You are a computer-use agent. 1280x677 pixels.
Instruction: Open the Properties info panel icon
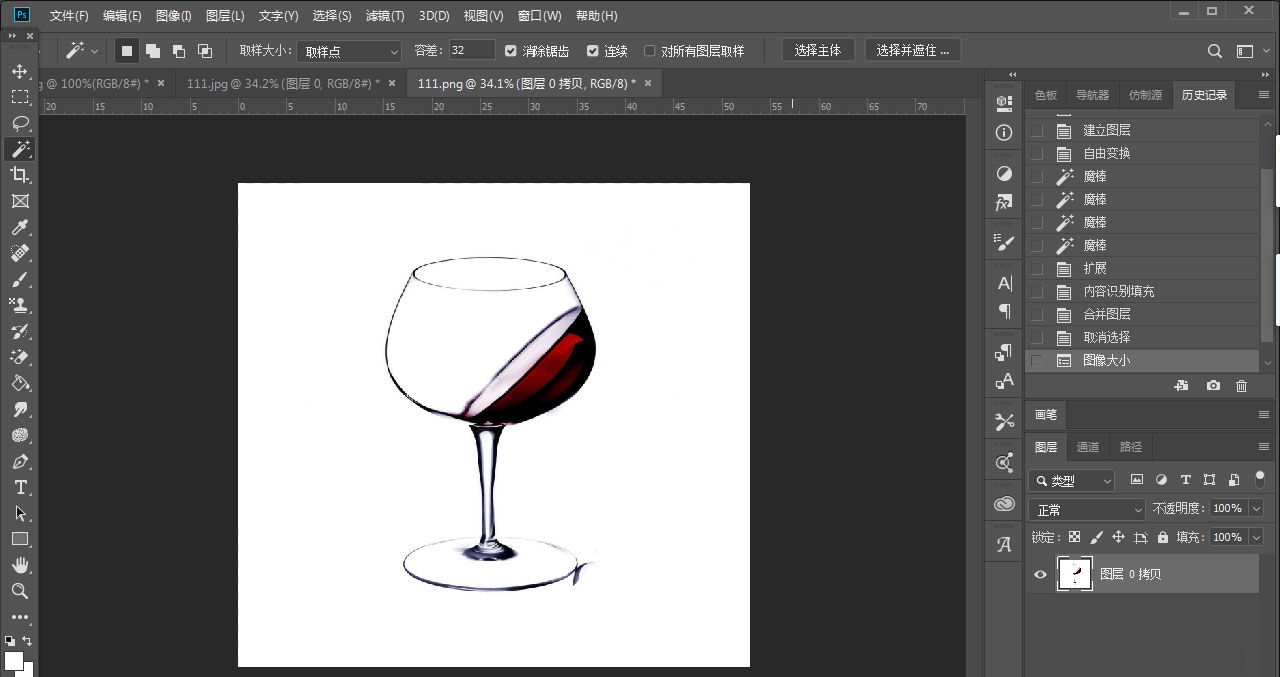tap(1005, 132)
